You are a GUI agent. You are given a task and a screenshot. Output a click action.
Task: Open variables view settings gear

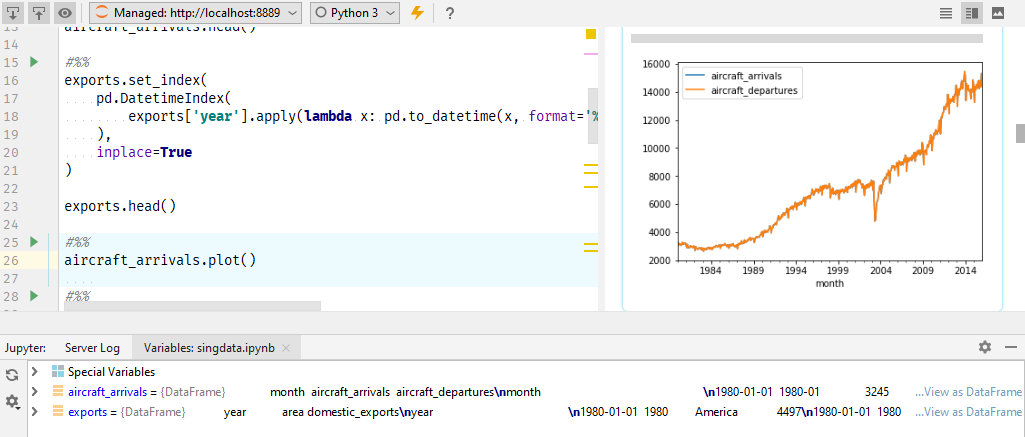(x=12, y=402)
